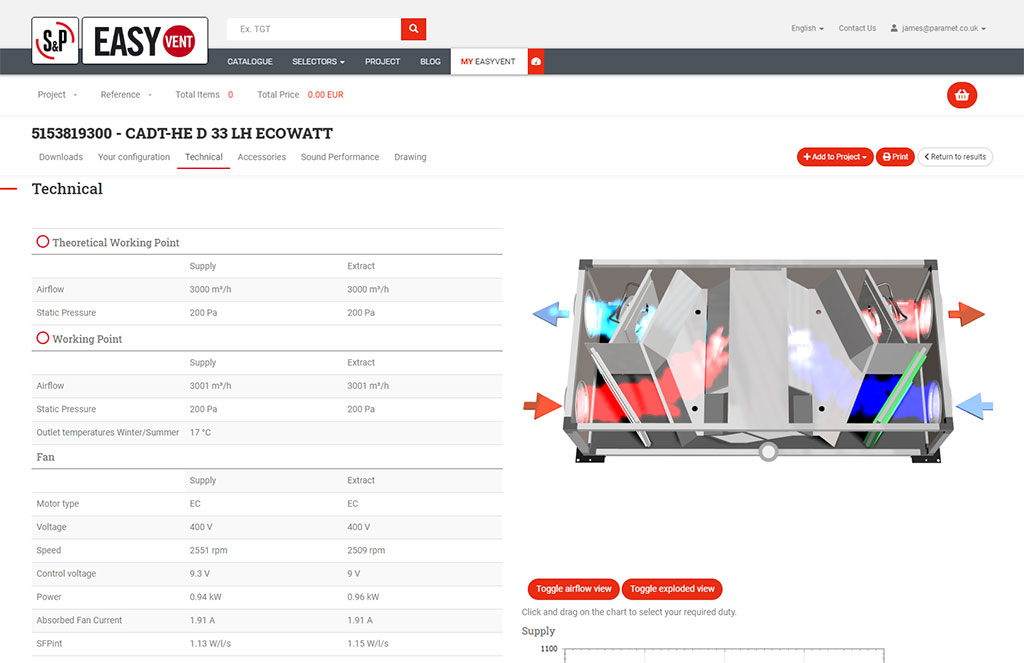The width and height of the screenshot is (1024, 663).
Task: Select the MY EASYVENT tab
Action: point(488,61)
